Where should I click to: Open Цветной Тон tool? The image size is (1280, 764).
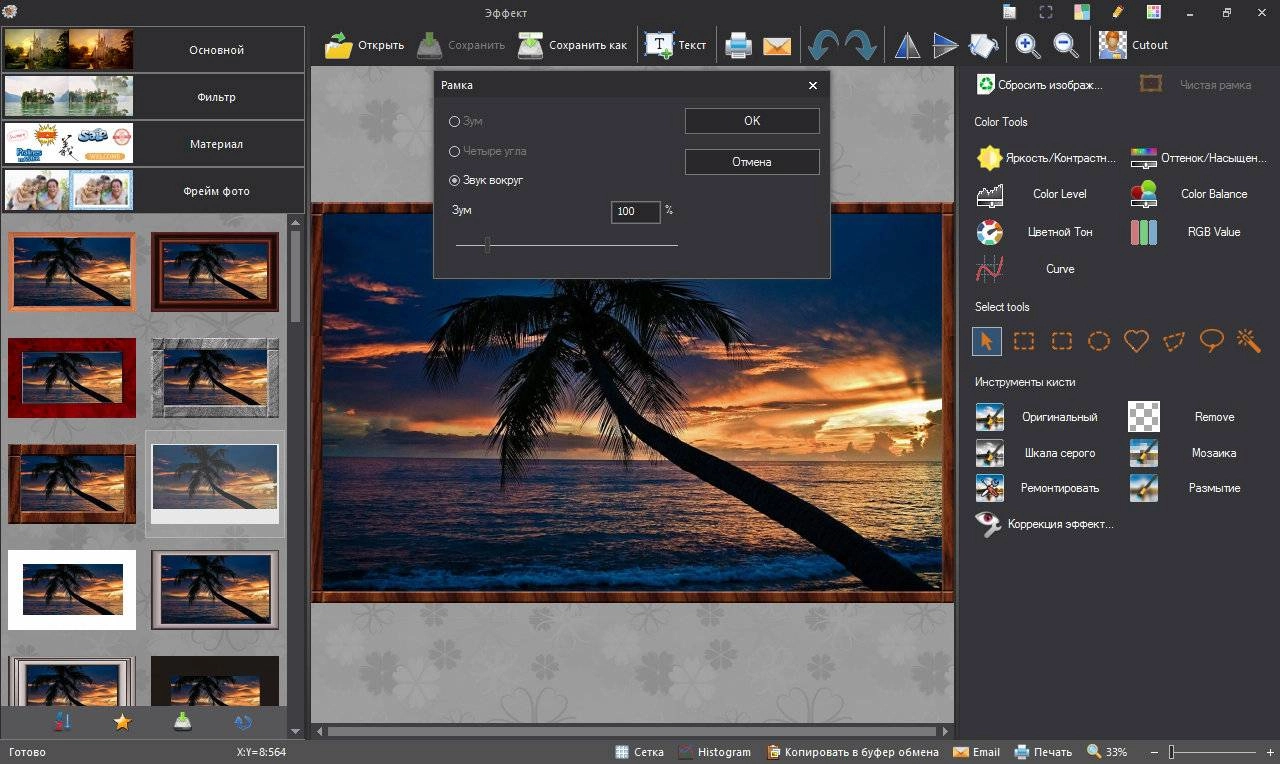[x=1035, y=232]
